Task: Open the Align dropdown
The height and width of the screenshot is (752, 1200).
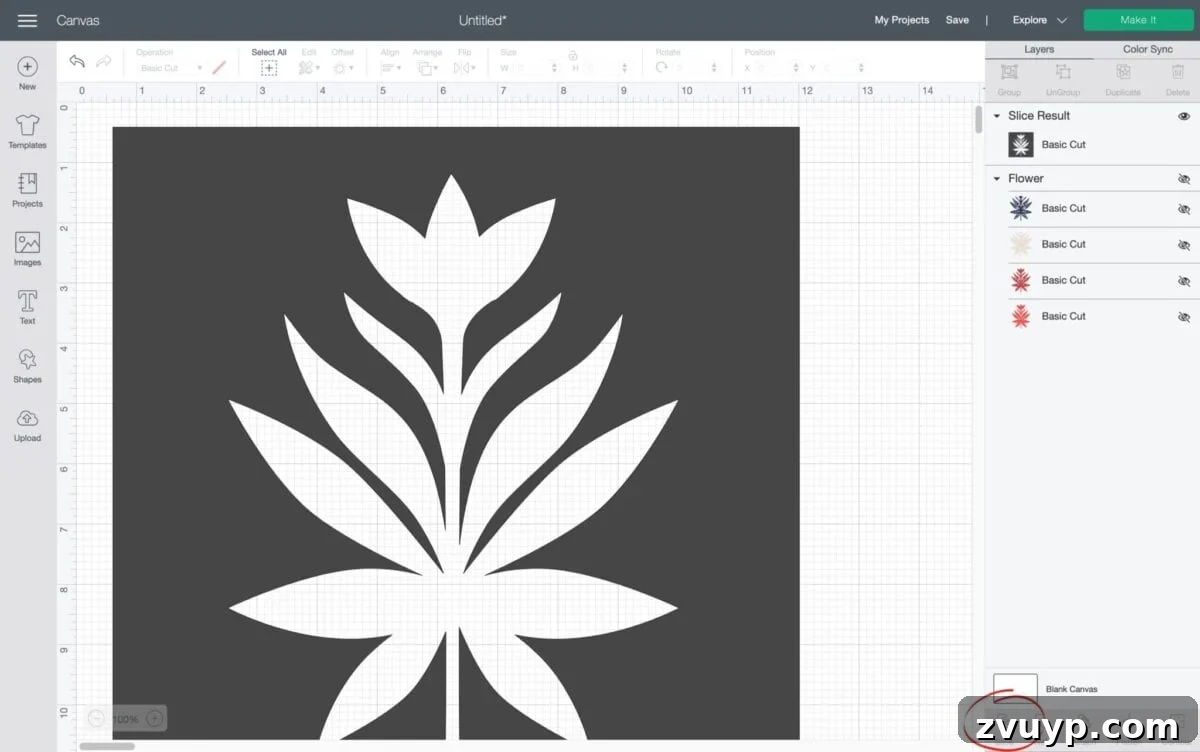Action: pyautogui.click(x=390, y=68)
